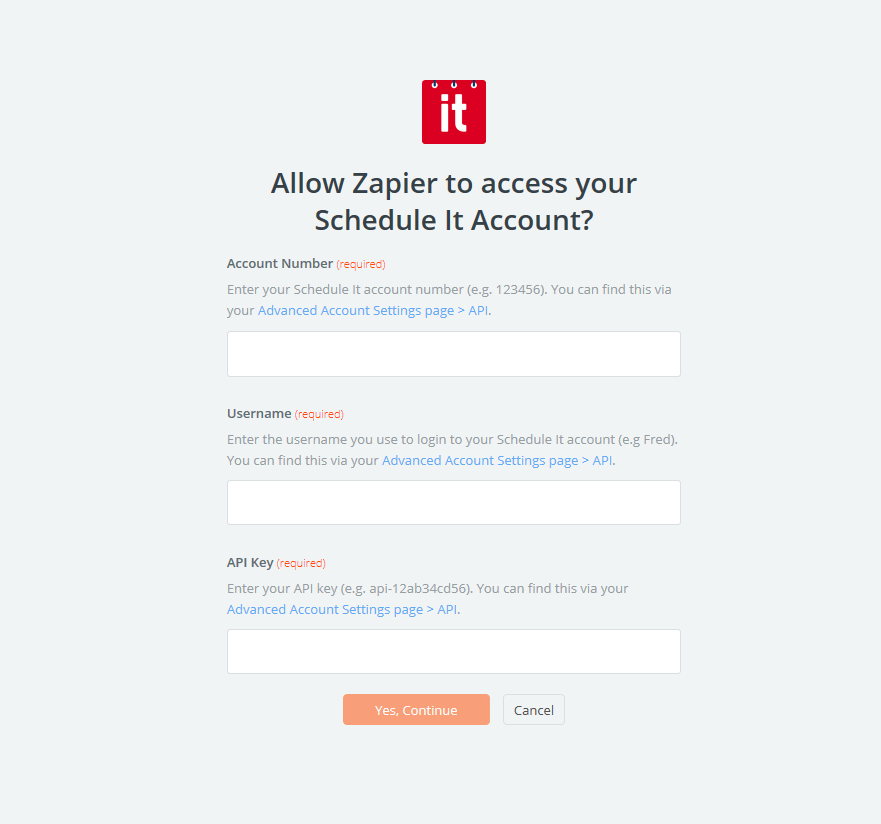This screenshot has height=824, width=881.
Task: Click the red Schedule It logo
Action: pyautogui.click(x=454, y=112)
